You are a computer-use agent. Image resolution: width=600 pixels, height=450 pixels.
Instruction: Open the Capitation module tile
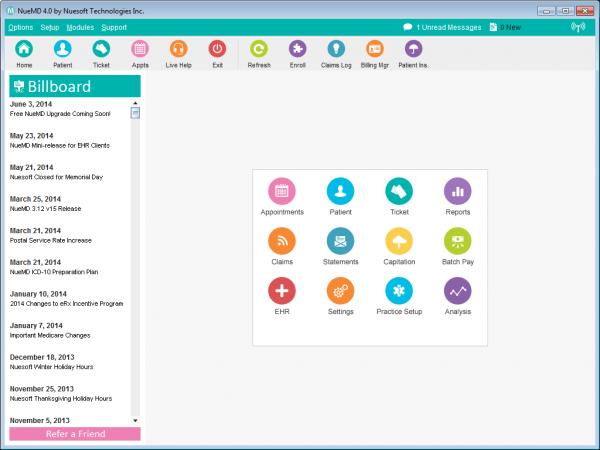point(399,241)
